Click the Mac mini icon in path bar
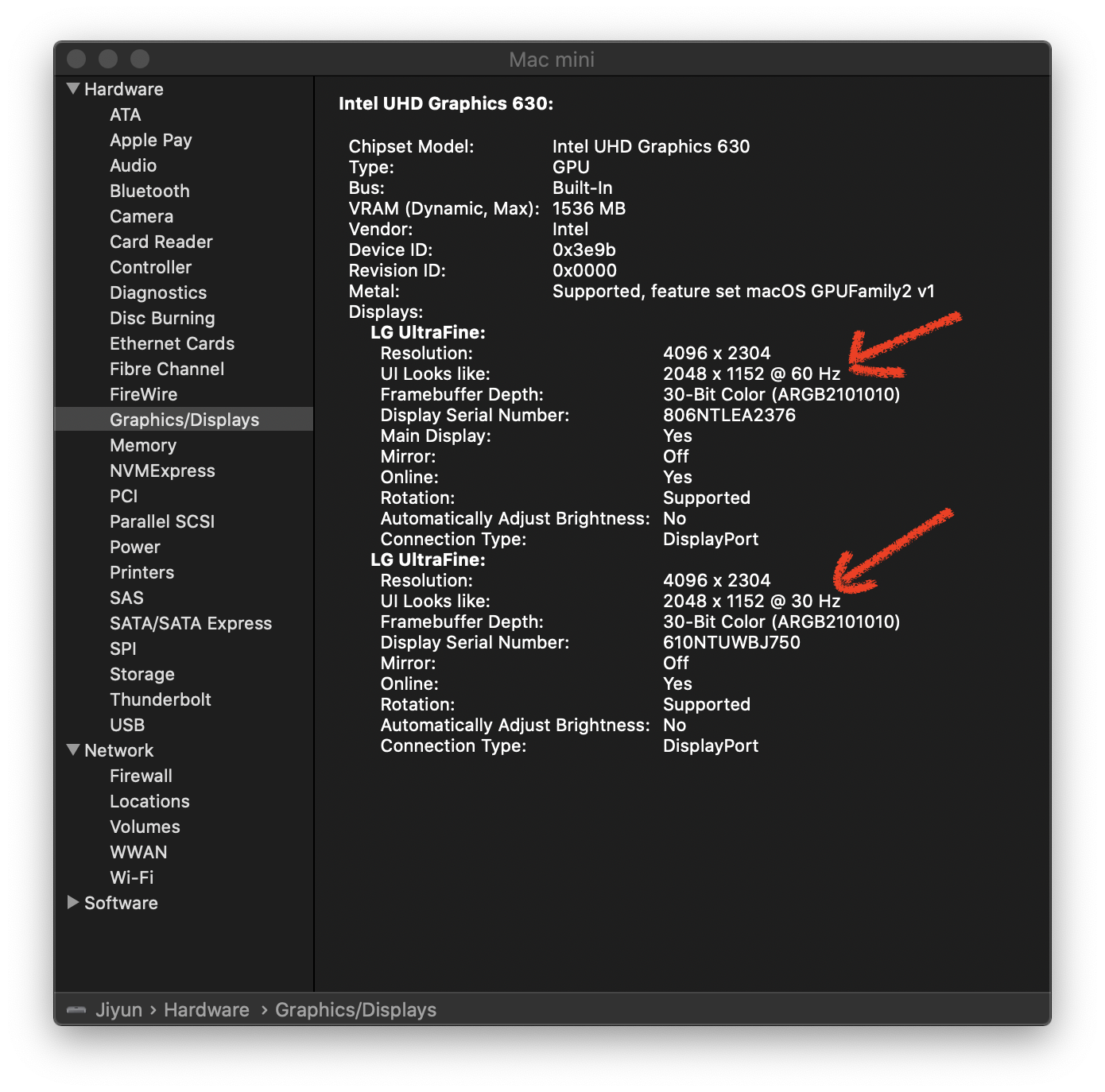 tap(76, 1010)
